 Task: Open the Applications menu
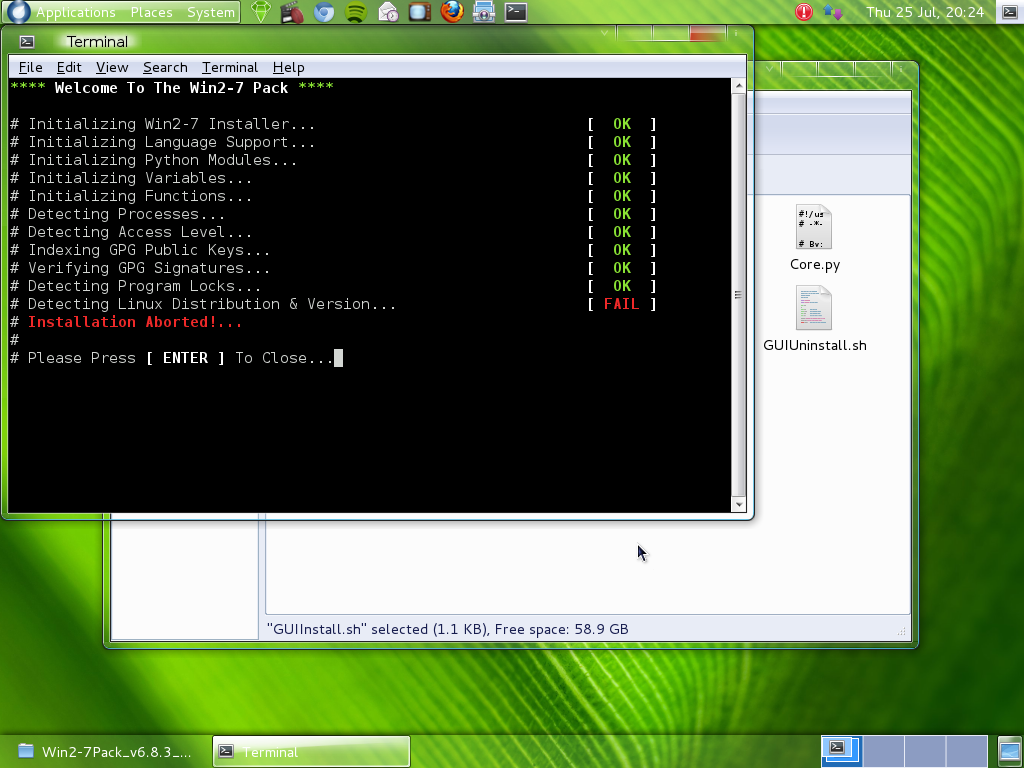pos(75,12)
